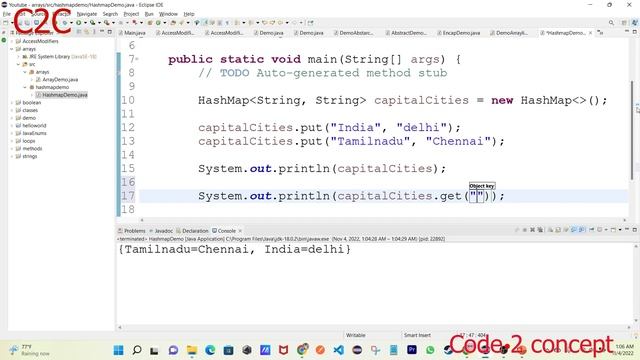Select the helloworld project

[x=34, y=126]
